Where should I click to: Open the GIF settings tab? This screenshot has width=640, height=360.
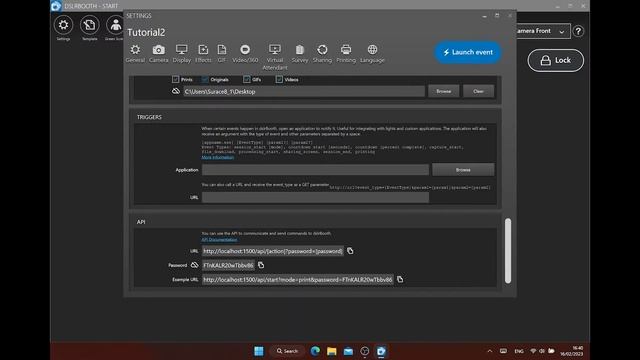pos(222,53)
